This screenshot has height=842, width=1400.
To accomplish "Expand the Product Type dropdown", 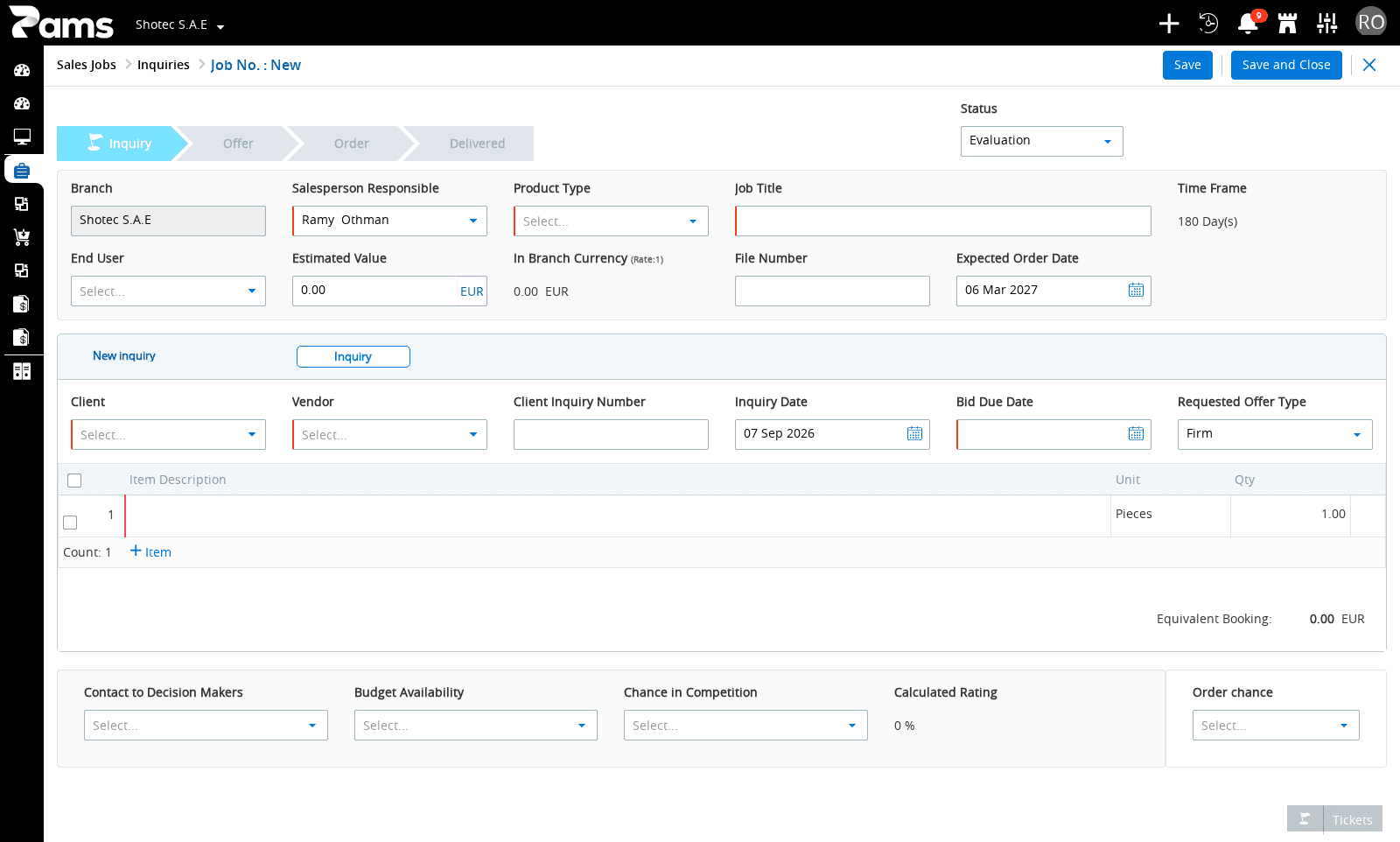I will pos(693,221).
